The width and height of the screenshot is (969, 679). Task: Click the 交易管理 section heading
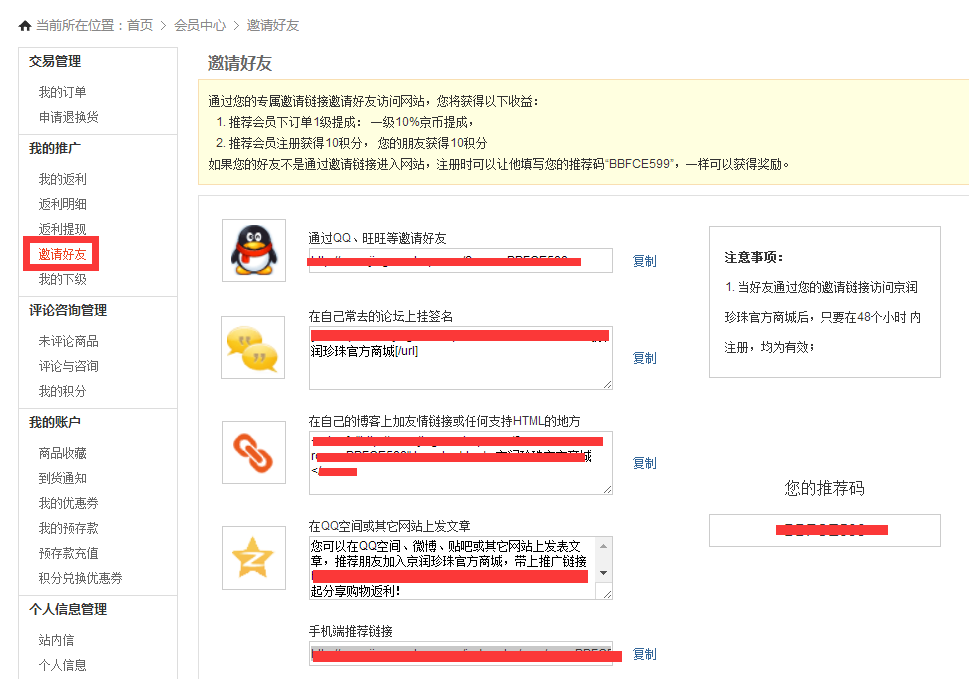(55, 61)
